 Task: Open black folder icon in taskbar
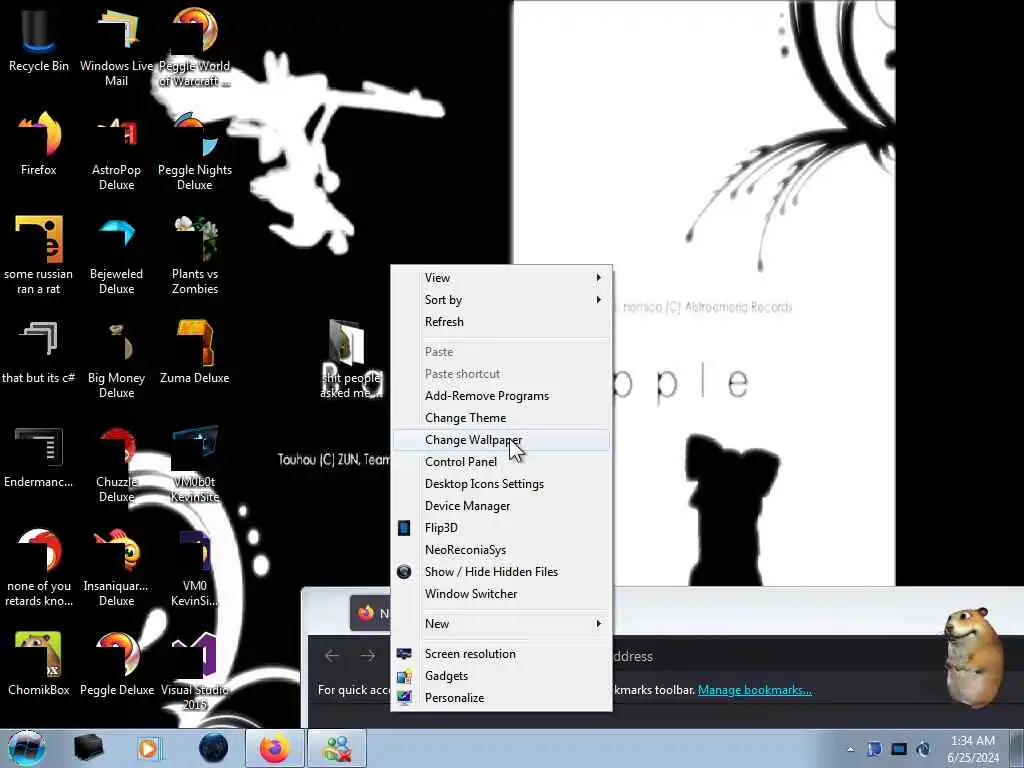coord(89,748)
